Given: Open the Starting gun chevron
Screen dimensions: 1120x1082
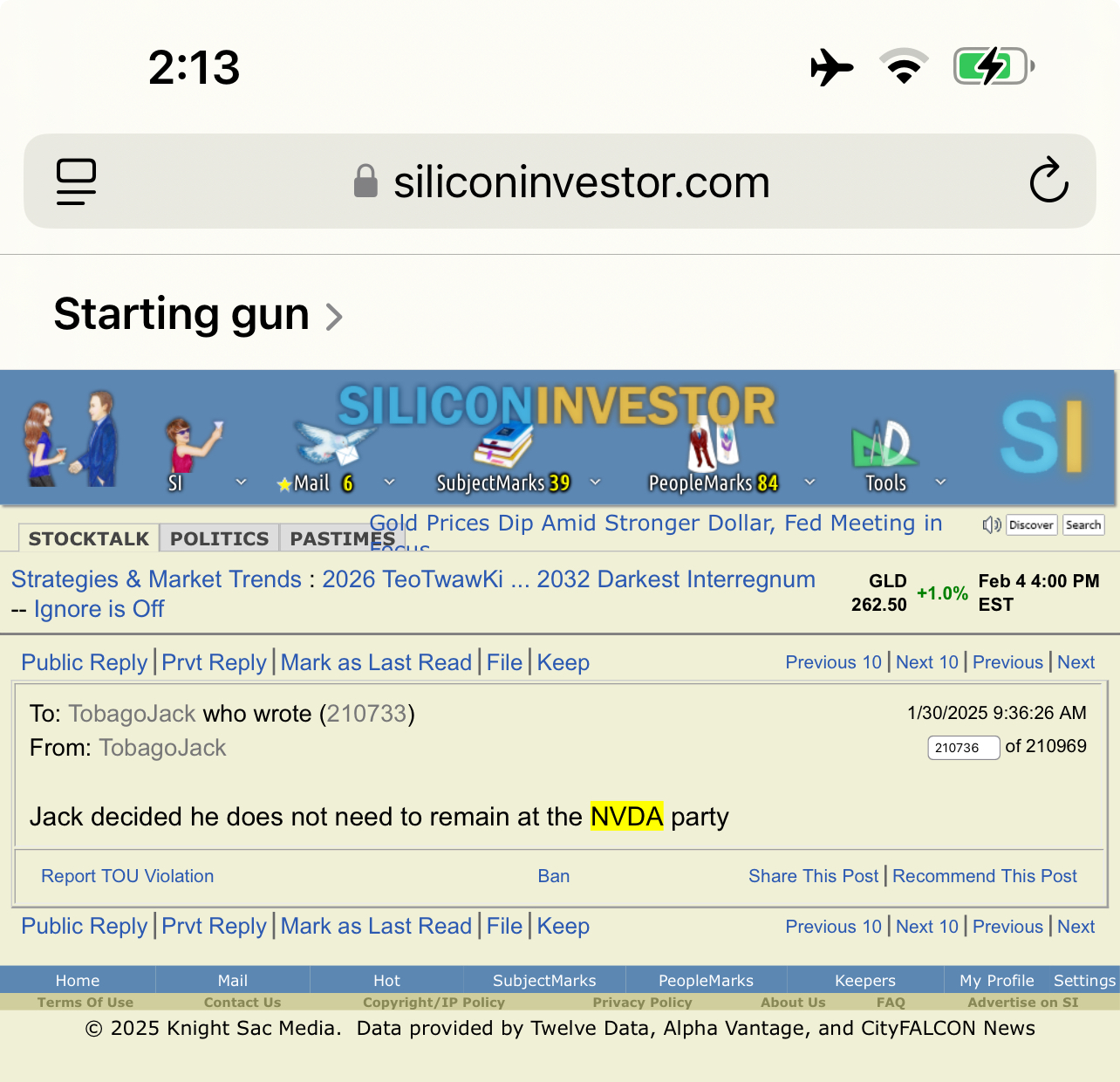Looking at the screenshot, I should click(x=334, y=317).
